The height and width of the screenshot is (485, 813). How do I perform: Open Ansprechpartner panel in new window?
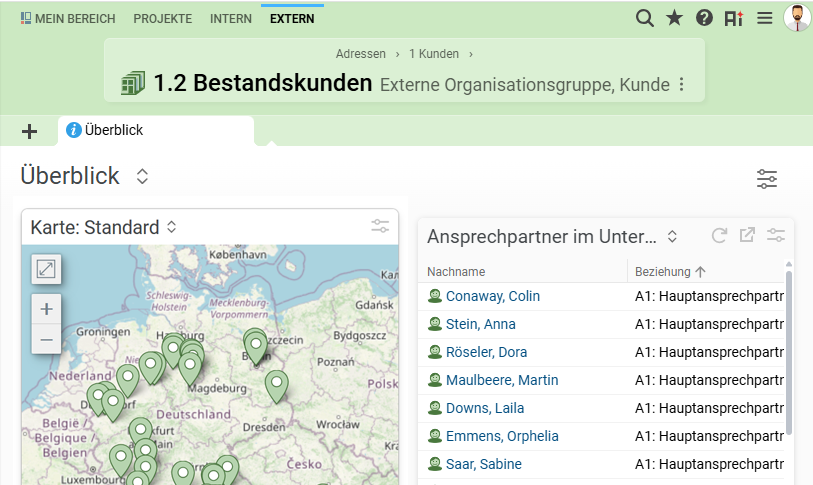[x=747, y=236]
